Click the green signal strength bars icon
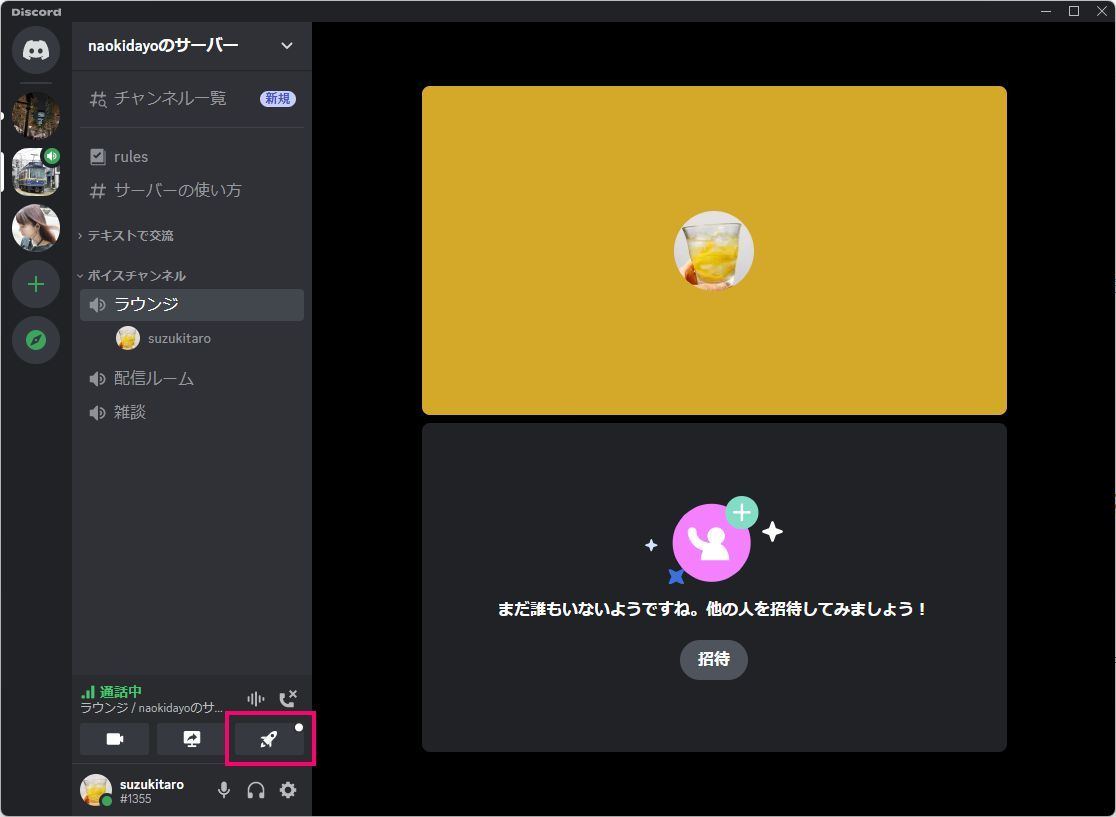1116x817 pixels. tap(88, 692)
